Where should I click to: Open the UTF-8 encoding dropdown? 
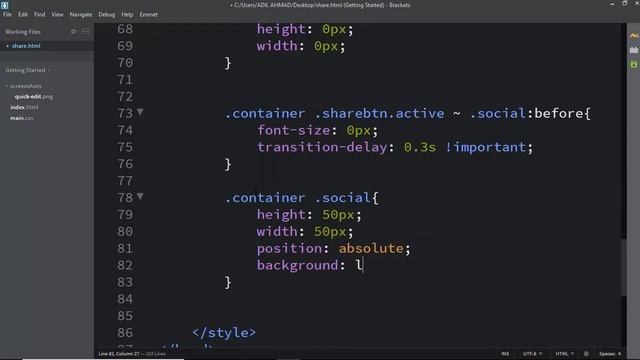pos(532,354)
